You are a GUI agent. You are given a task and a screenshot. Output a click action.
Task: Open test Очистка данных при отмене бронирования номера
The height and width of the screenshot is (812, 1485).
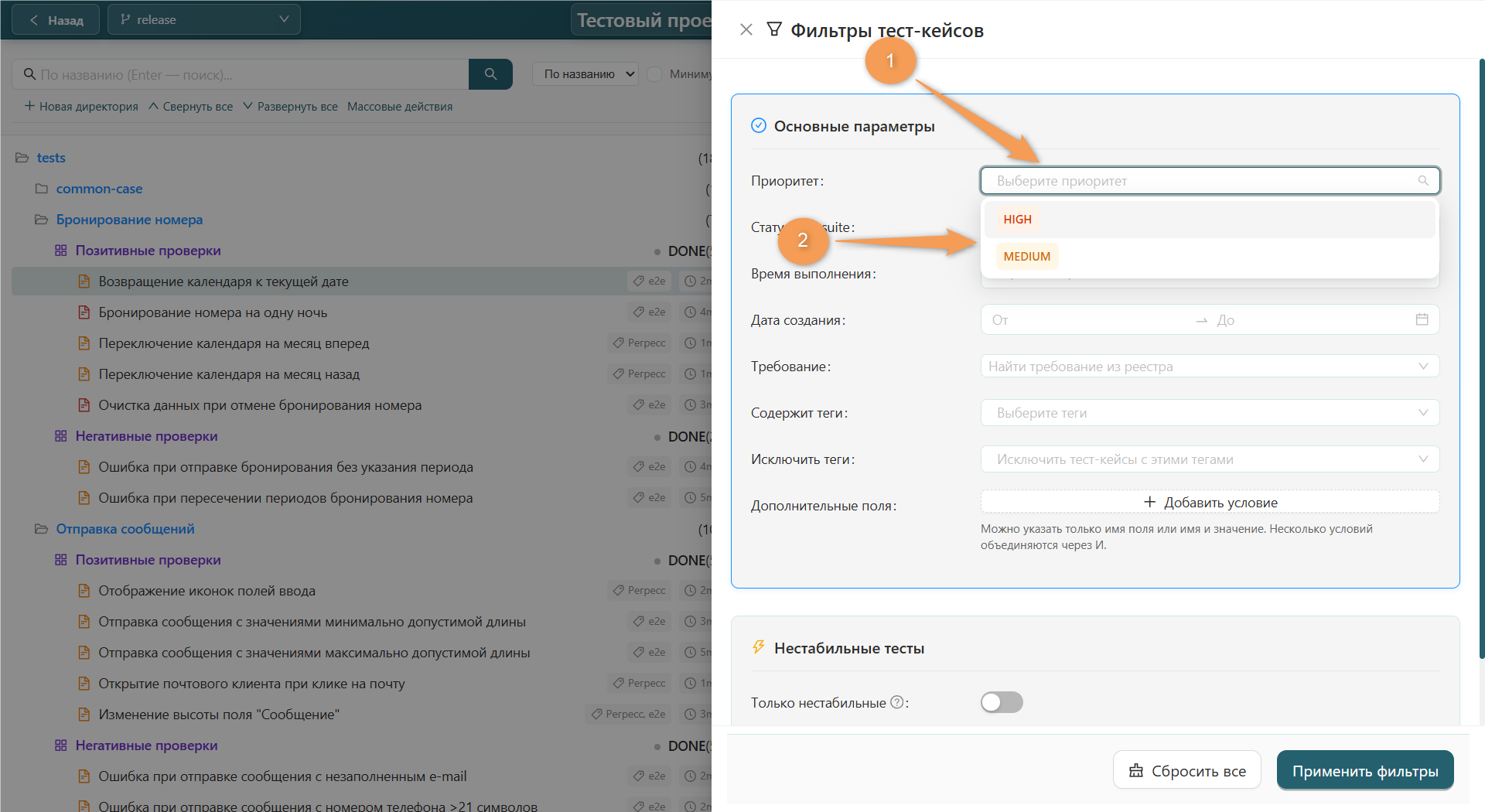point(260,405)
